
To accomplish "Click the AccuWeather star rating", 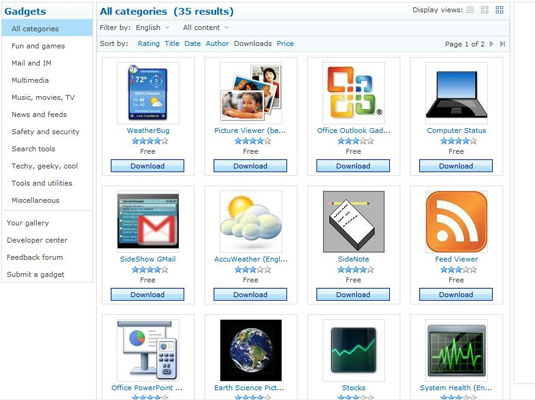I will point(252,270).
